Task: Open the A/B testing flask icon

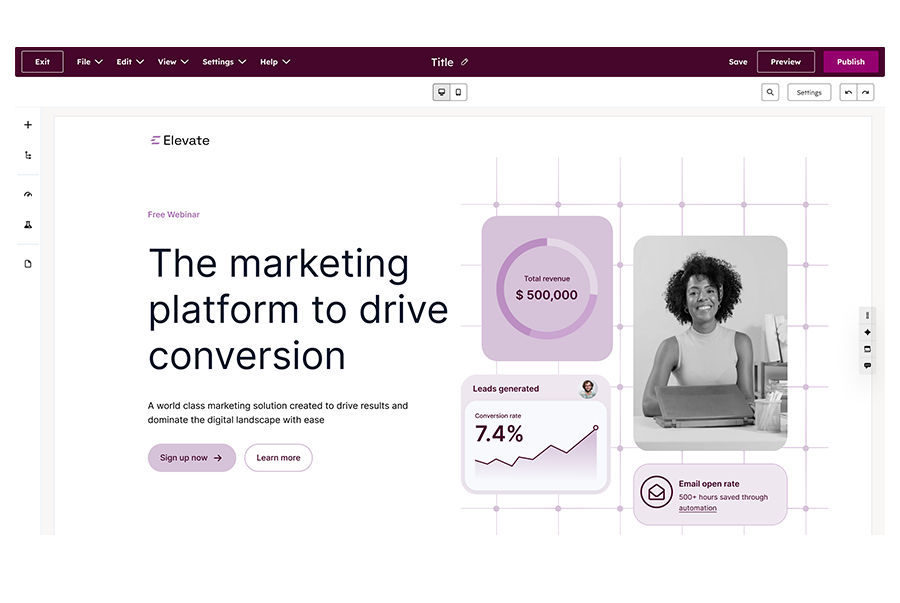Action: pyautogui.click(x=27, y=224)
